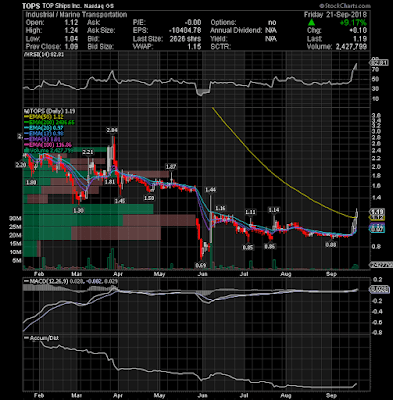Click the Volume bars icon in legend

coord(25,151)
